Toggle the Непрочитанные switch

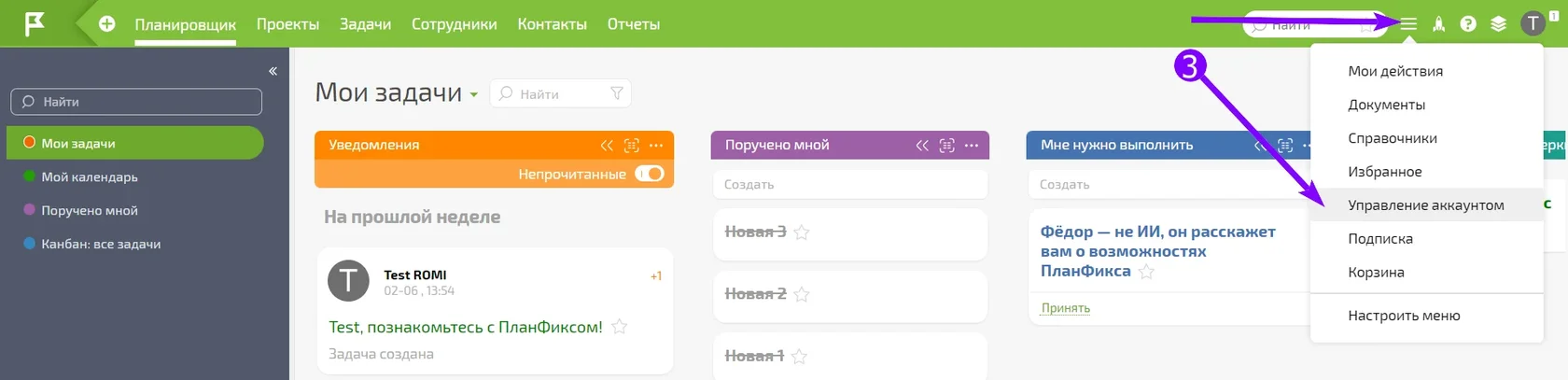click(649, 174)
